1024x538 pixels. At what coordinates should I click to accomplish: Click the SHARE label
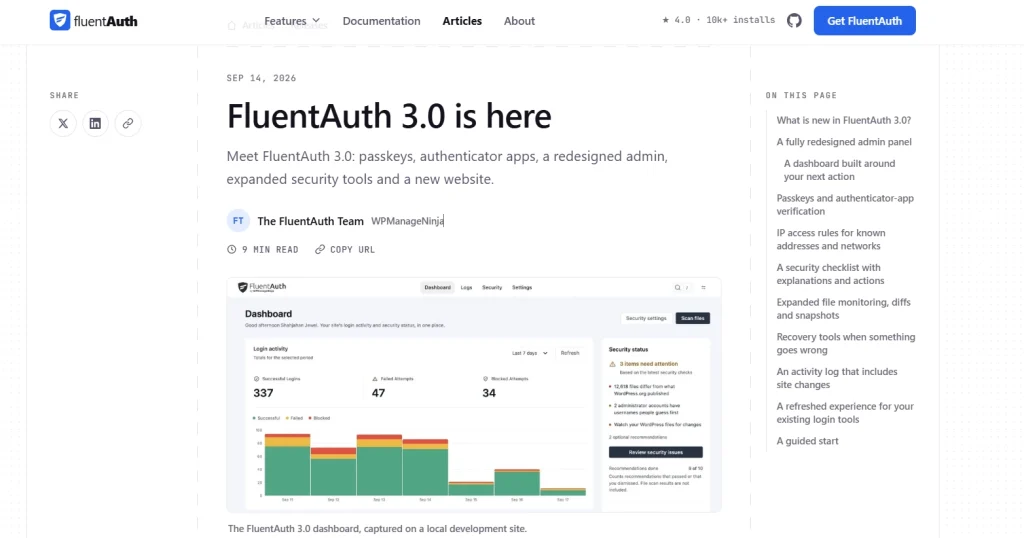pyautogui.click(x=64, y=95)
